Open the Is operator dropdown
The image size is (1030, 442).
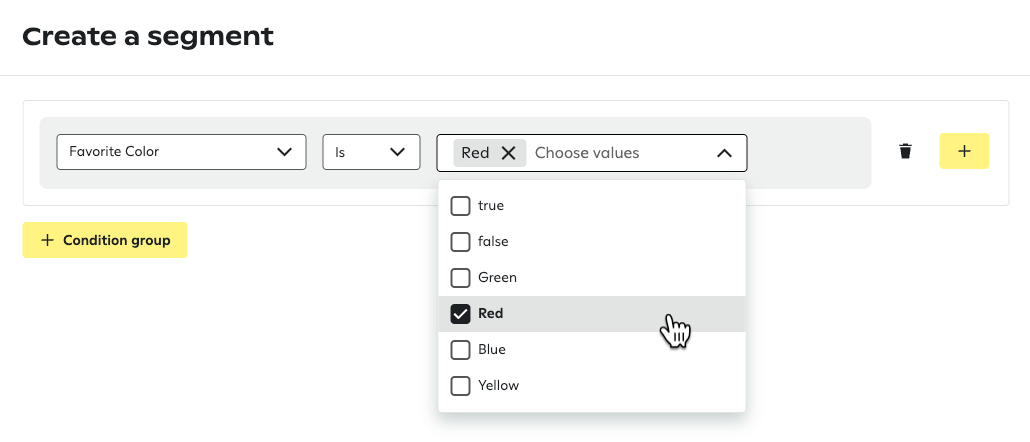tap(371, 152)
